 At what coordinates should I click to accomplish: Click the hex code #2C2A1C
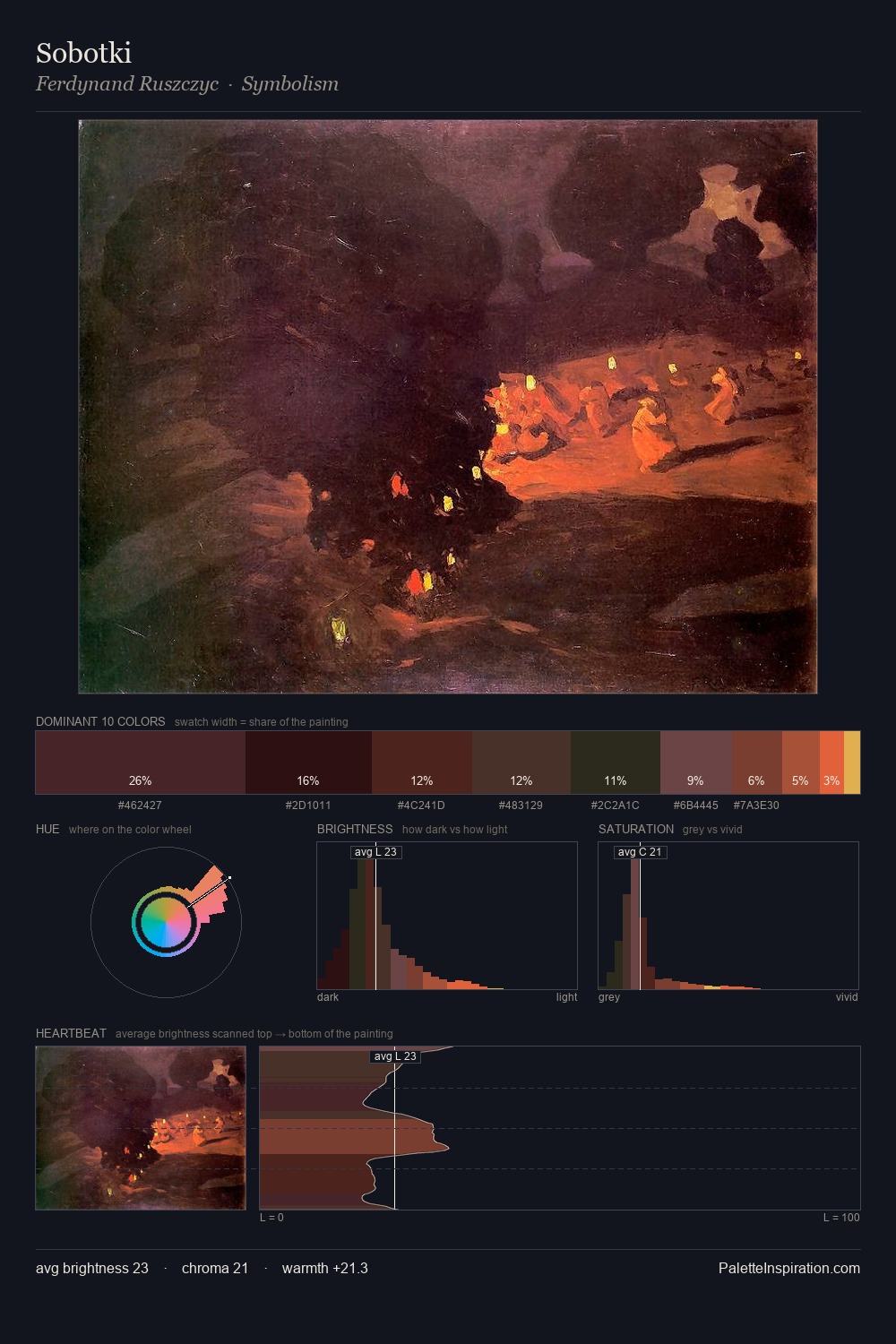(x=616, y=806)
